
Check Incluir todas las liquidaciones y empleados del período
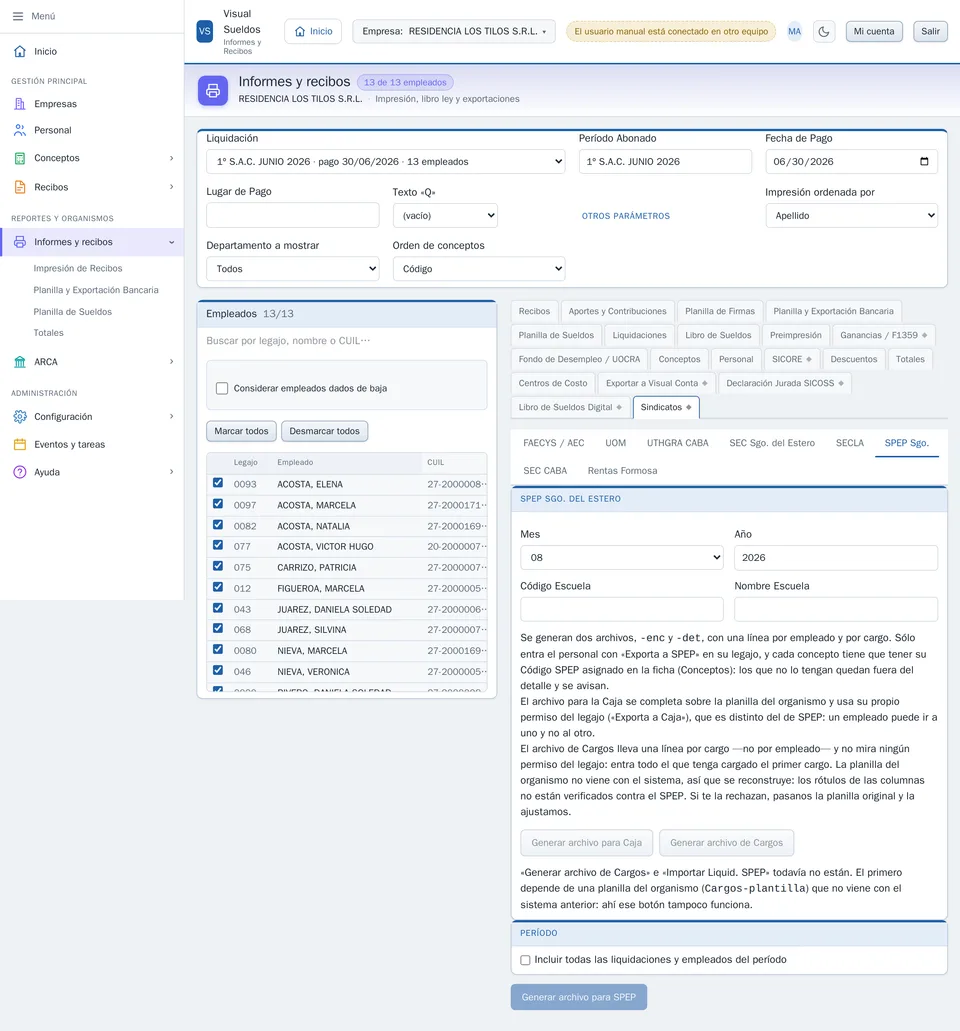point(525,960)
